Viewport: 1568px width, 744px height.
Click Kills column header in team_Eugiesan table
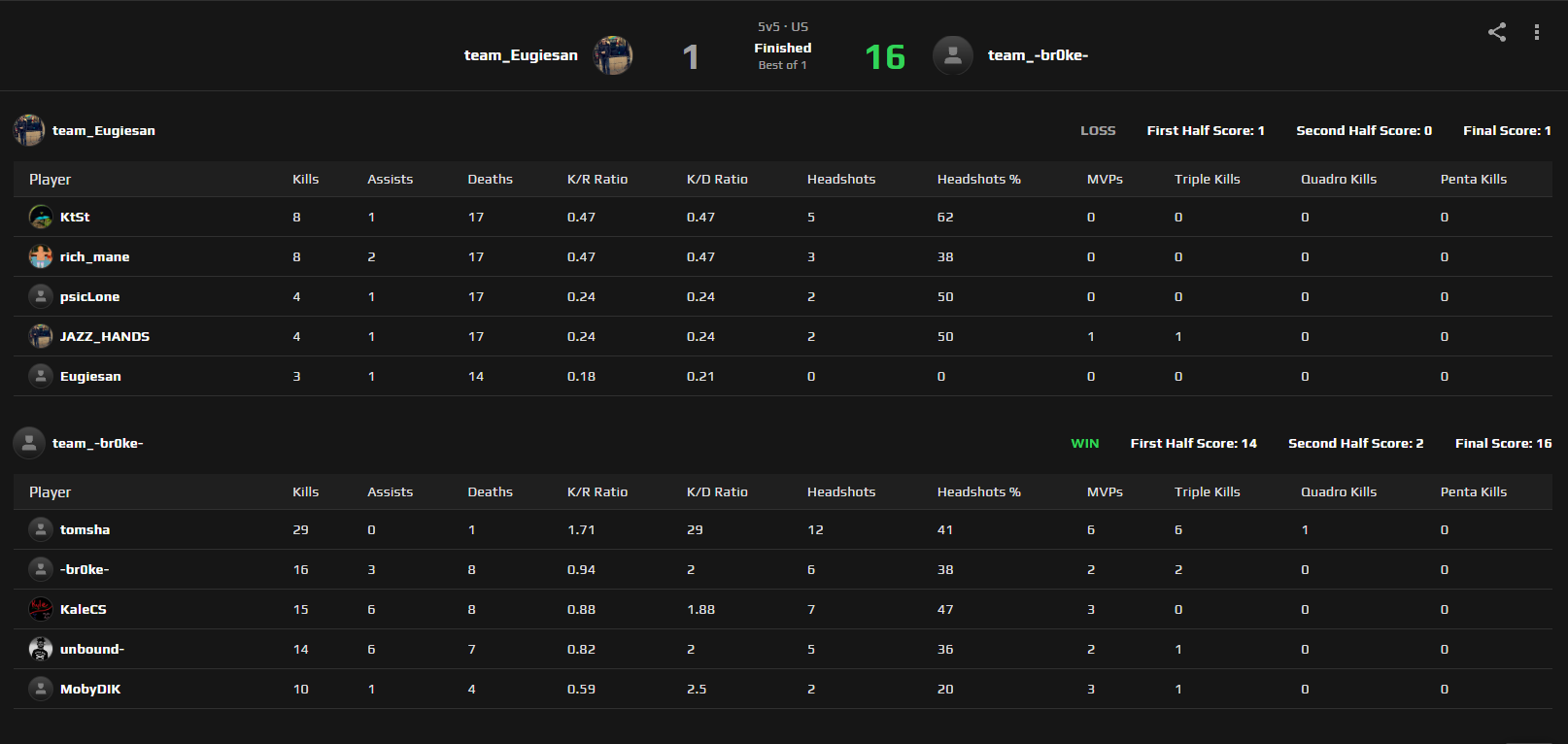pyautogui.click(x=306, y=179)
